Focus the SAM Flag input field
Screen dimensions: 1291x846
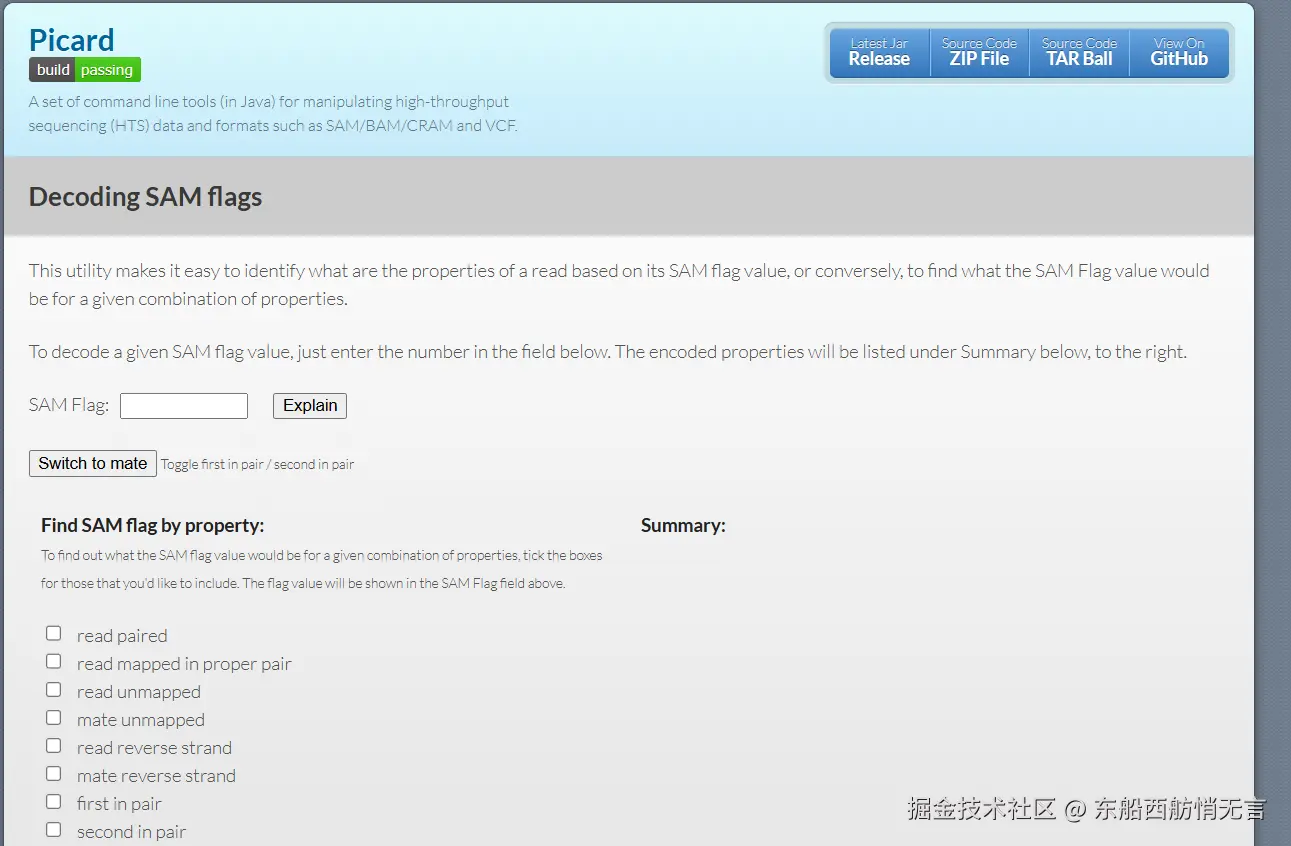coord(184,406)
